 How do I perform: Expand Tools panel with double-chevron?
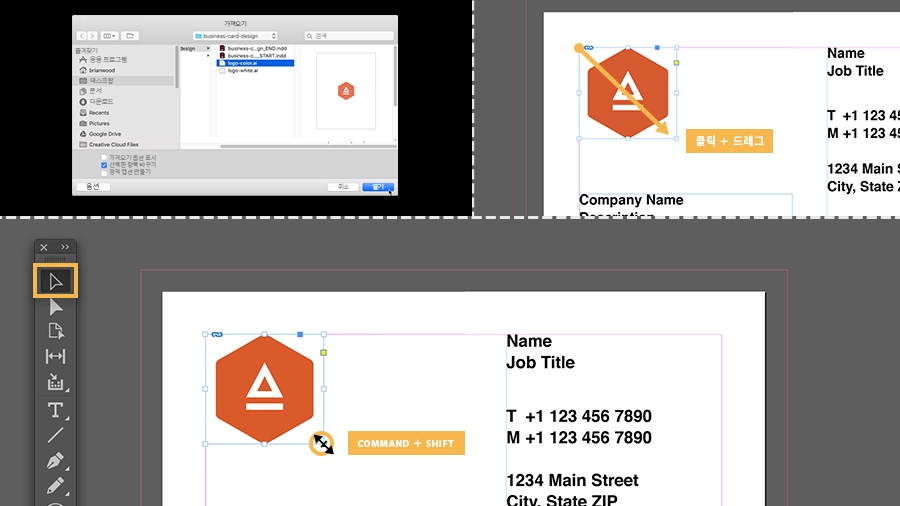[65, 247]
